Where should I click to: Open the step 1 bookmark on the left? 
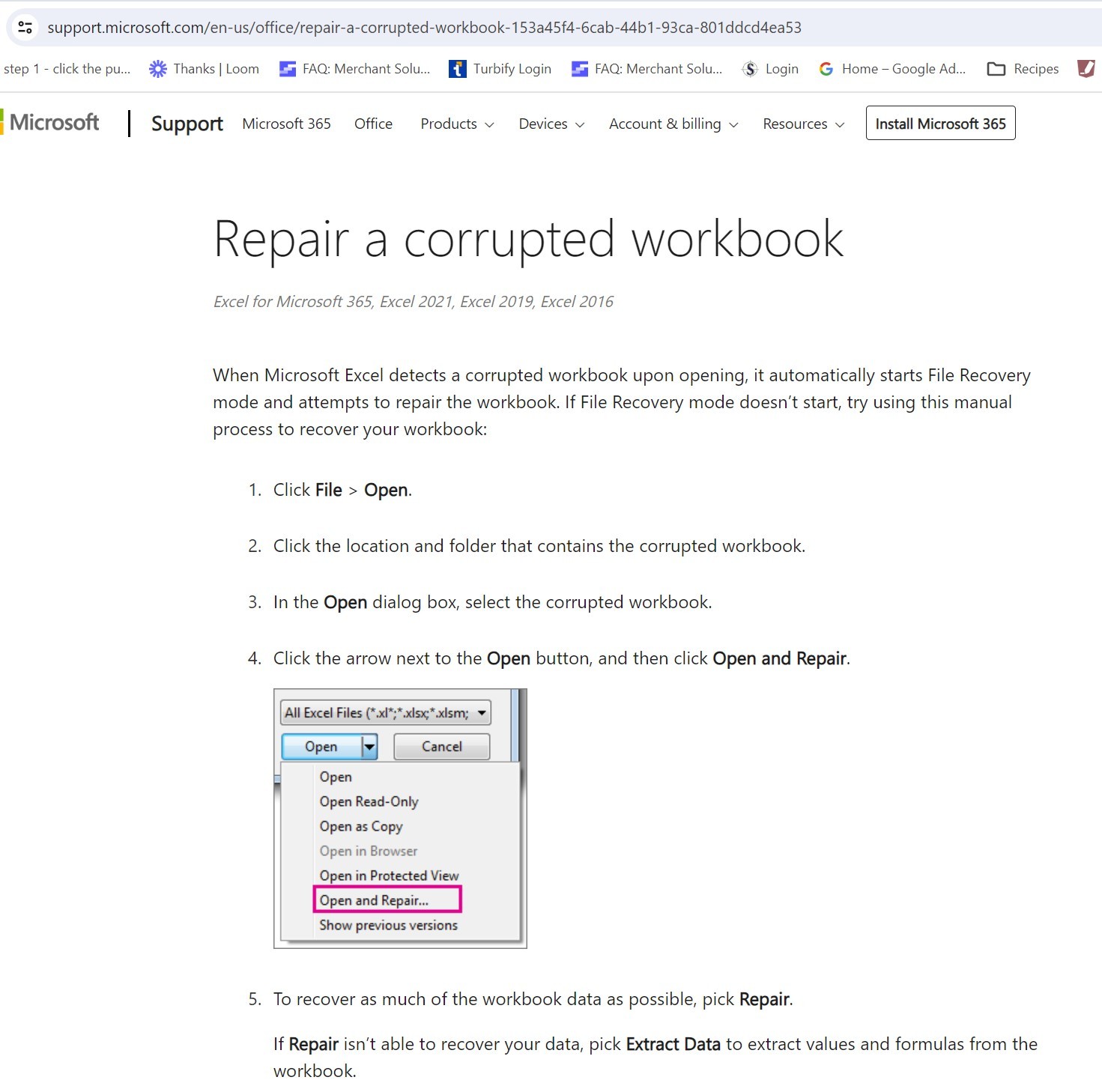click(66, 68)
